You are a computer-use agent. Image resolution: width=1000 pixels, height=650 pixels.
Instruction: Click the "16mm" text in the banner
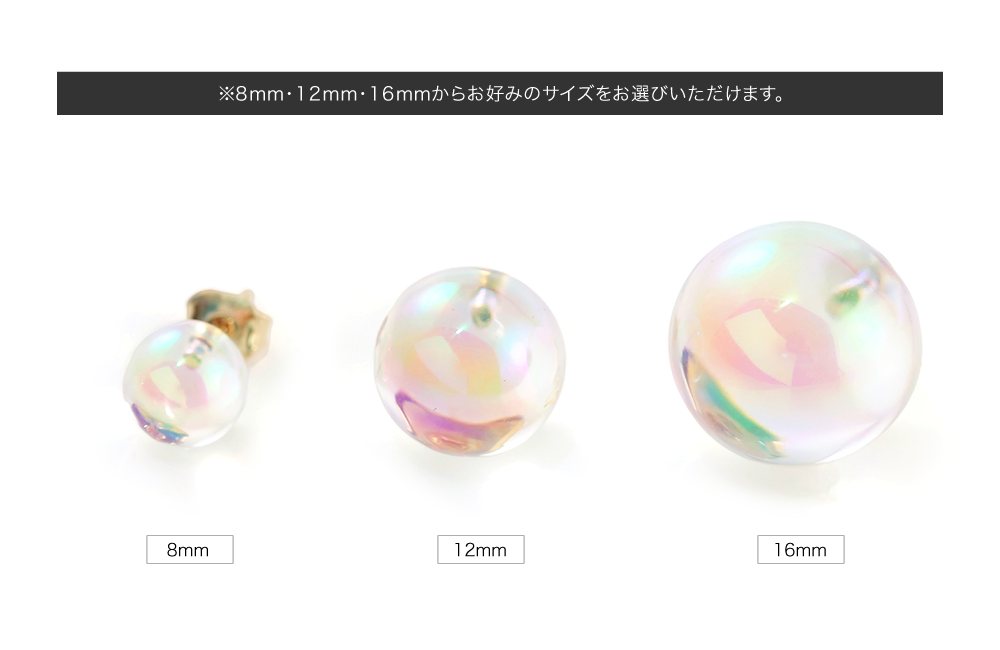coord(400,94)
